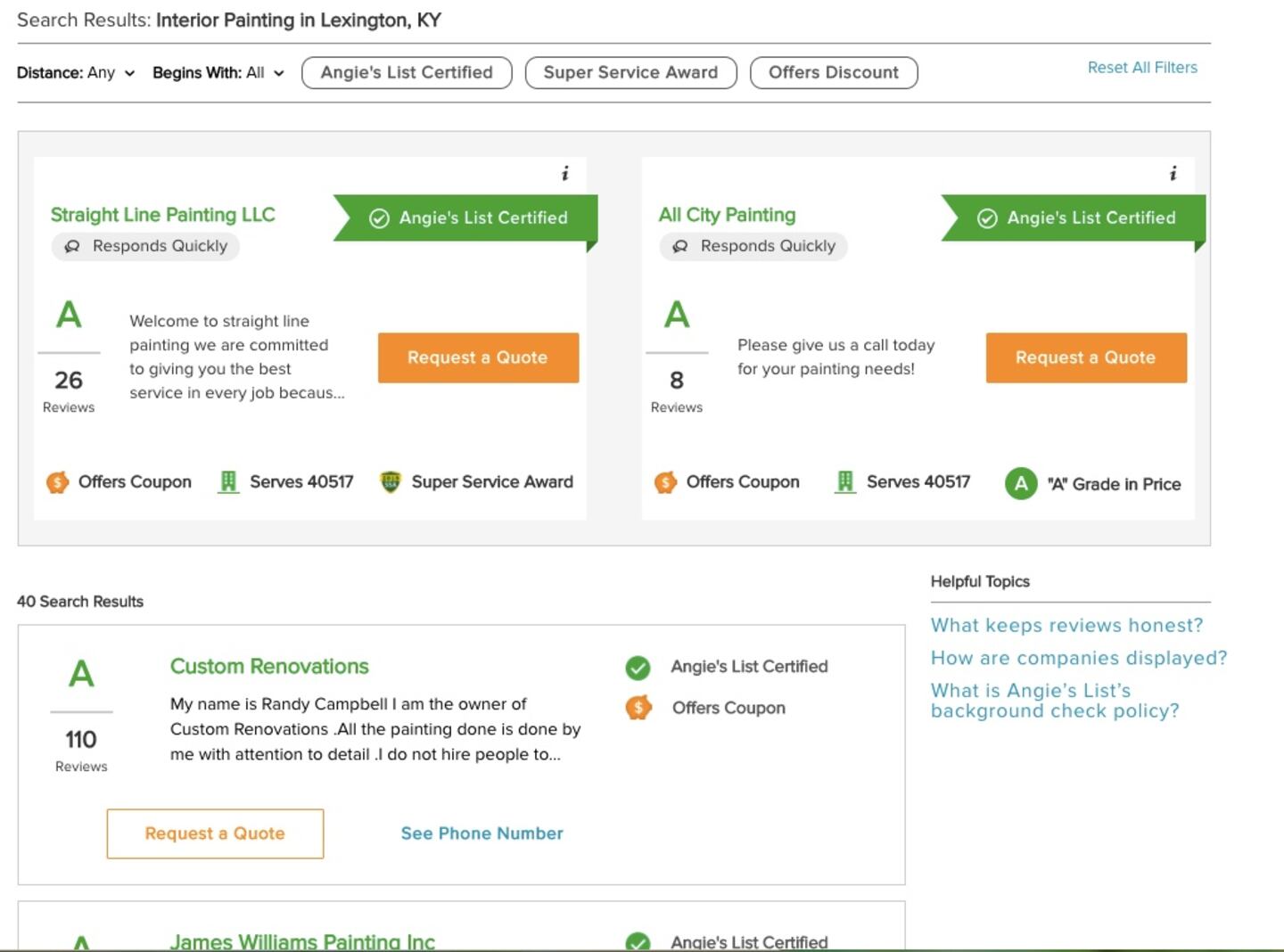Expand the Begins With dropdown

(x=218, y=73)
